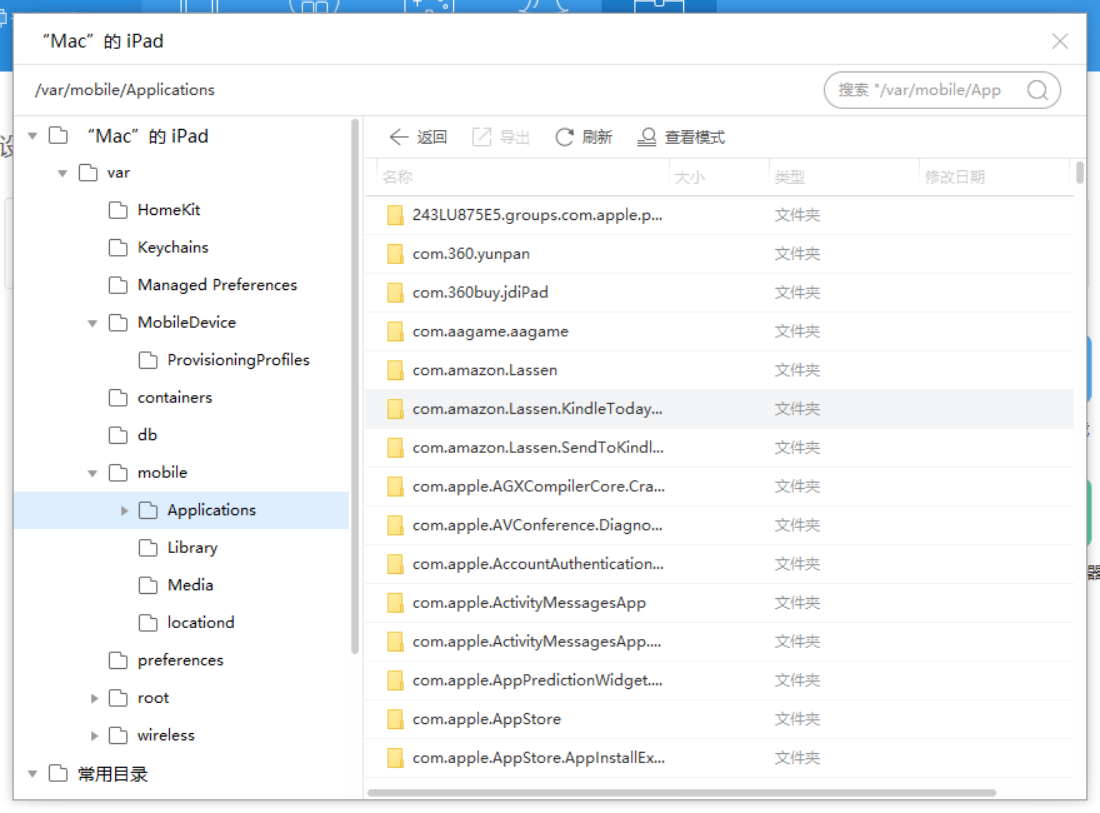
Task: Click folder icon beside Keychains in tree
Action: click(x=119, y=248)
